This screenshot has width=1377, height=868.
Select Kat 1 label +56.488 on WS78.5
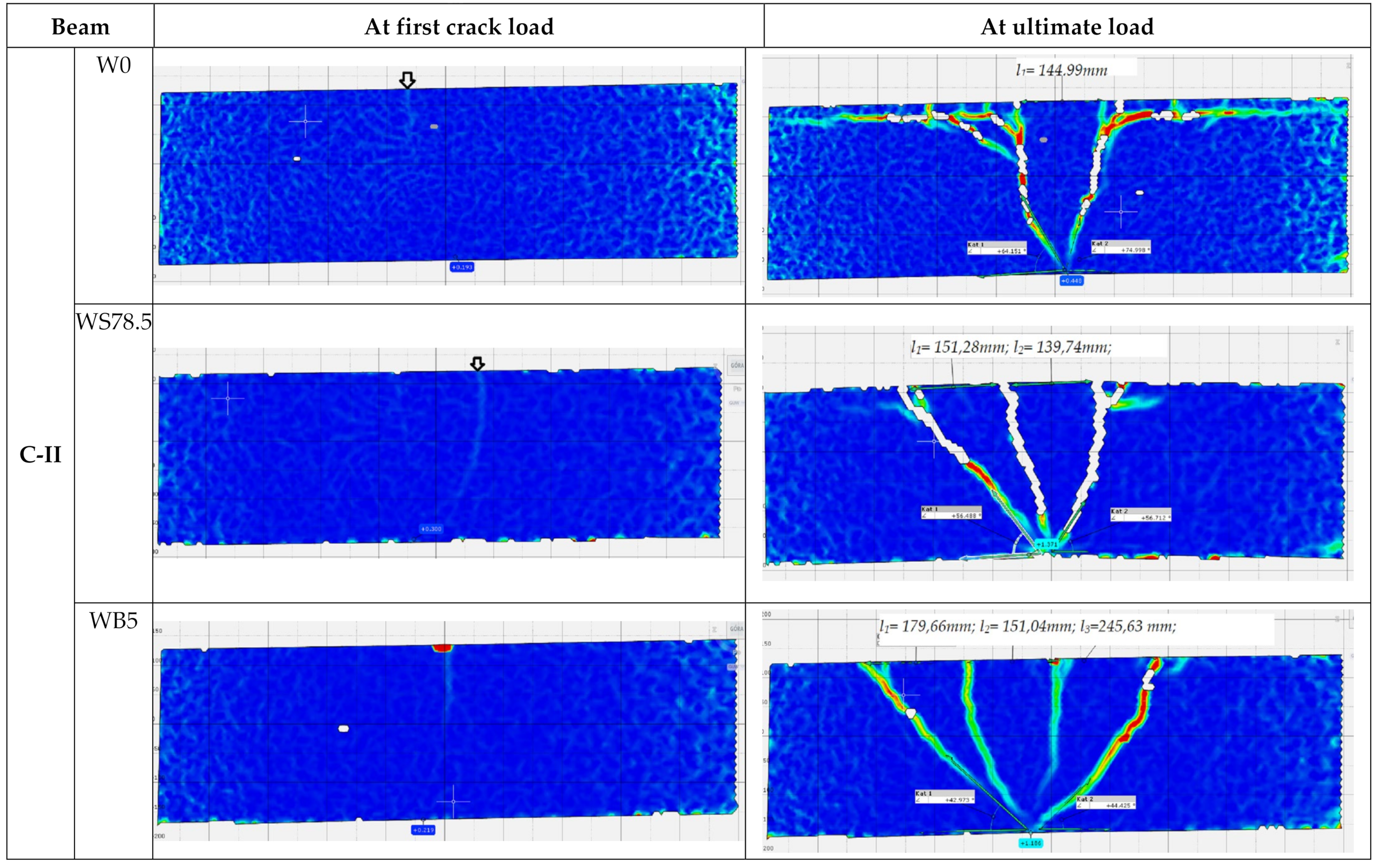[x=951, y=513]
